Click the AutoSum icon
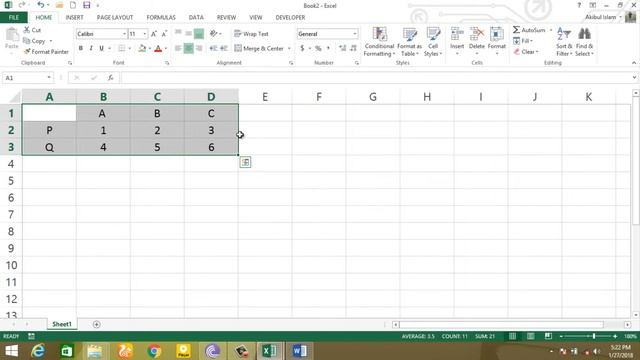640x360 pixels. click(x=516, y=30)
